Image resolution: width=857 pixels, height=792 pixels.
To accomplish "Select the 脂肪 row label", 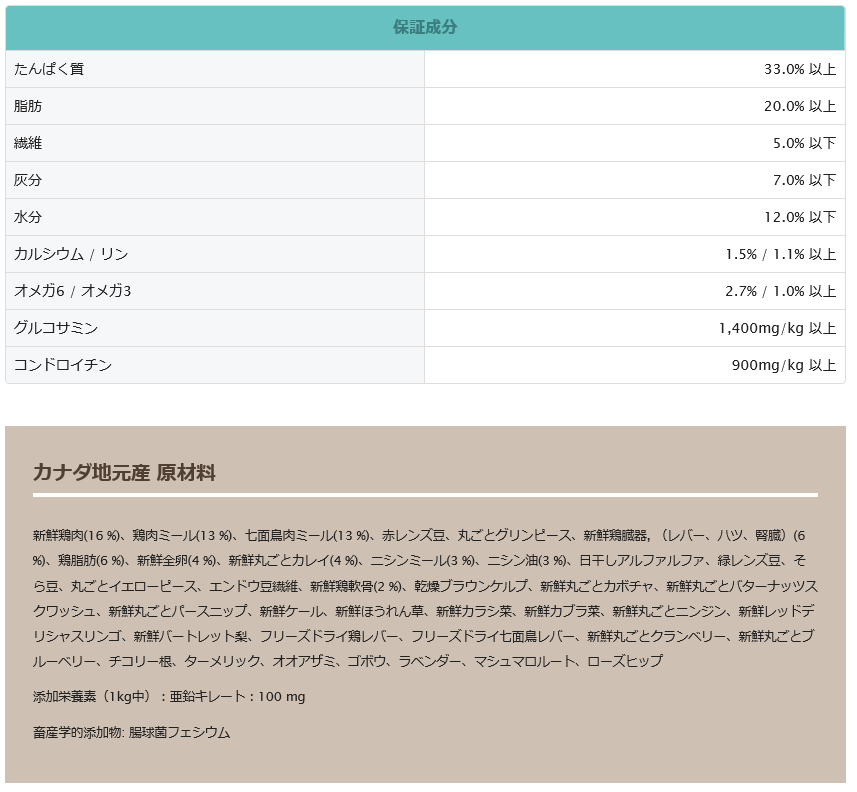I will click(x=28, y=106).
